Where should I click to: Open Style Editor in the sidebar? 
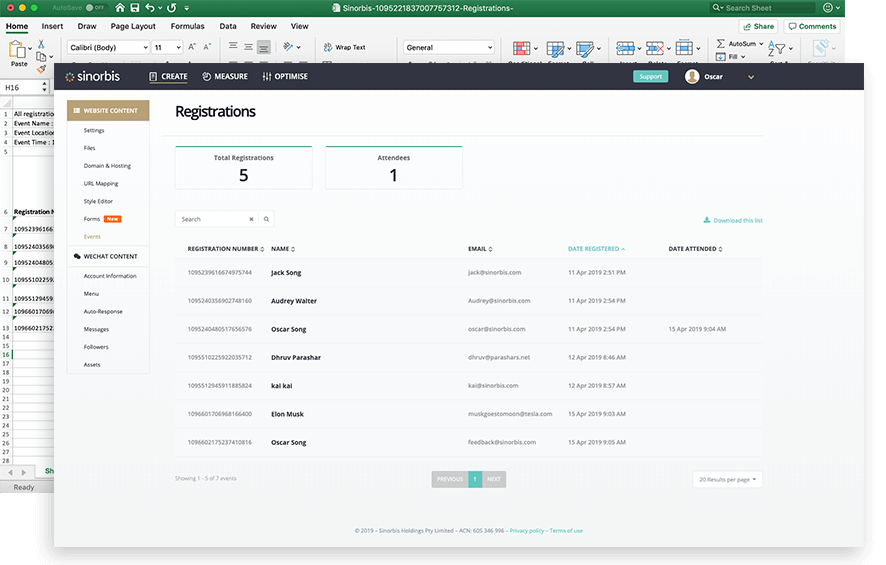pos(98,201)
